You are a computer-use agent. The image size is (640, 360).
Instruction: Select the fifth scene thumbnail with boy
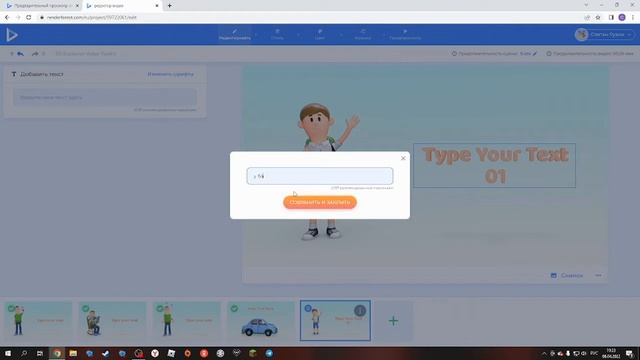point(336,321)
